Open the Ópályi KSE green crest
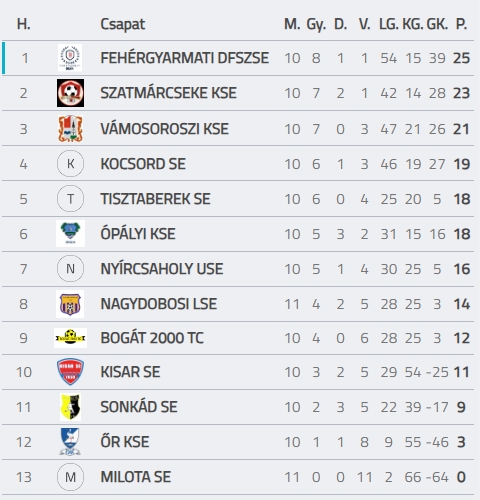480x500 pixels. coord(70,233)
